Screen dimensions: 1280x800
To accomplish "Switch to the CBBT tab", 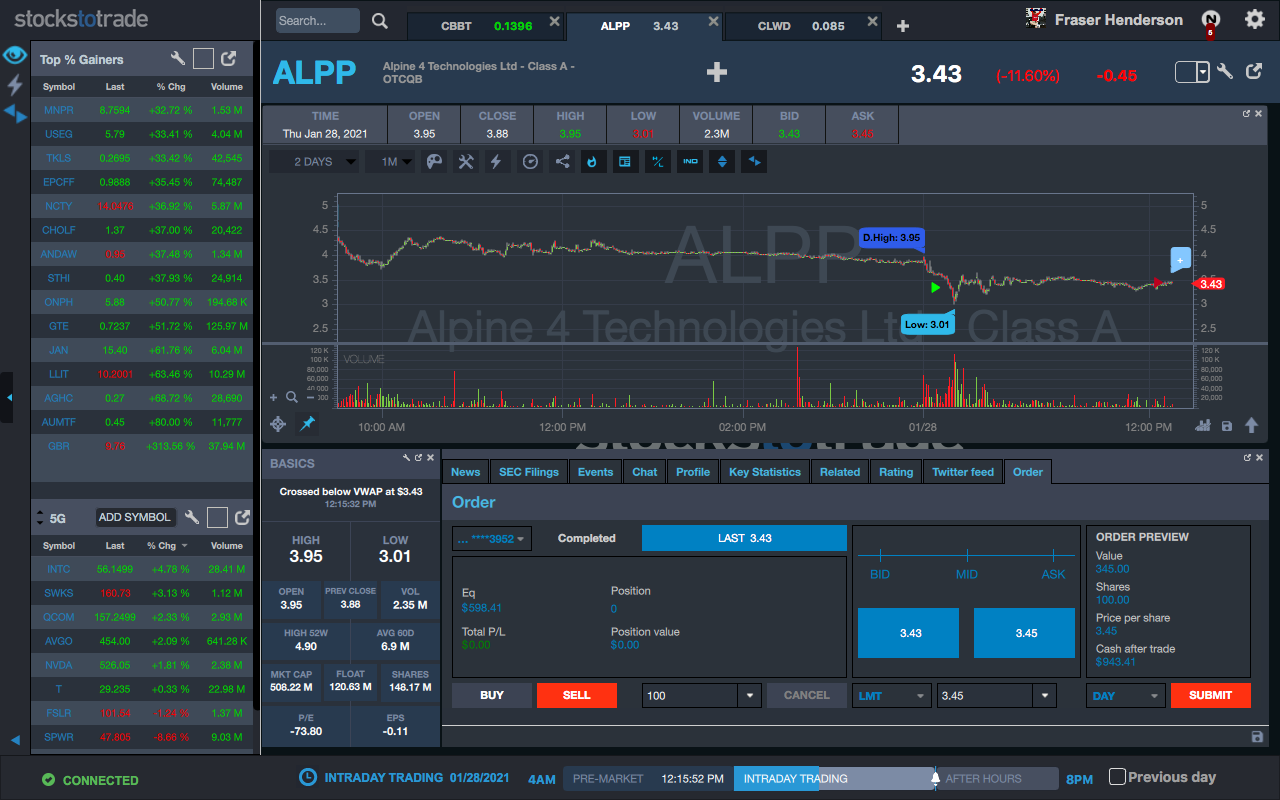I will pyautogui.click(x=486, y=26).
